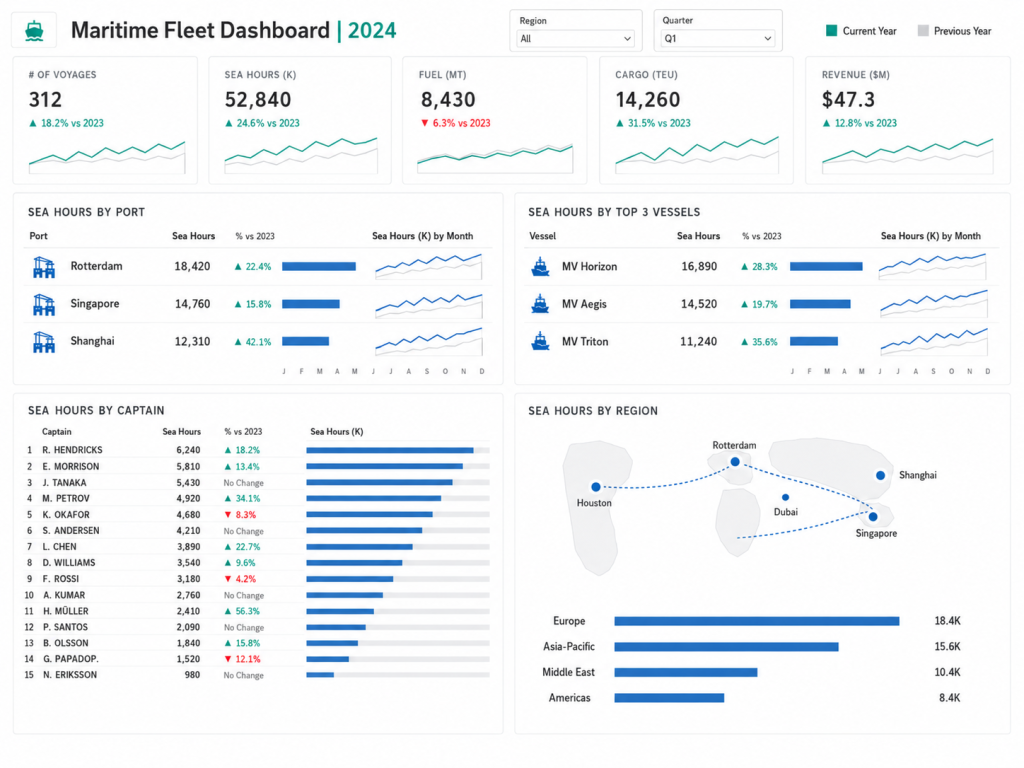Click the 52,840 sea hours KPI value
Screen dimensions: 1024x768
(x=258, y=99)
